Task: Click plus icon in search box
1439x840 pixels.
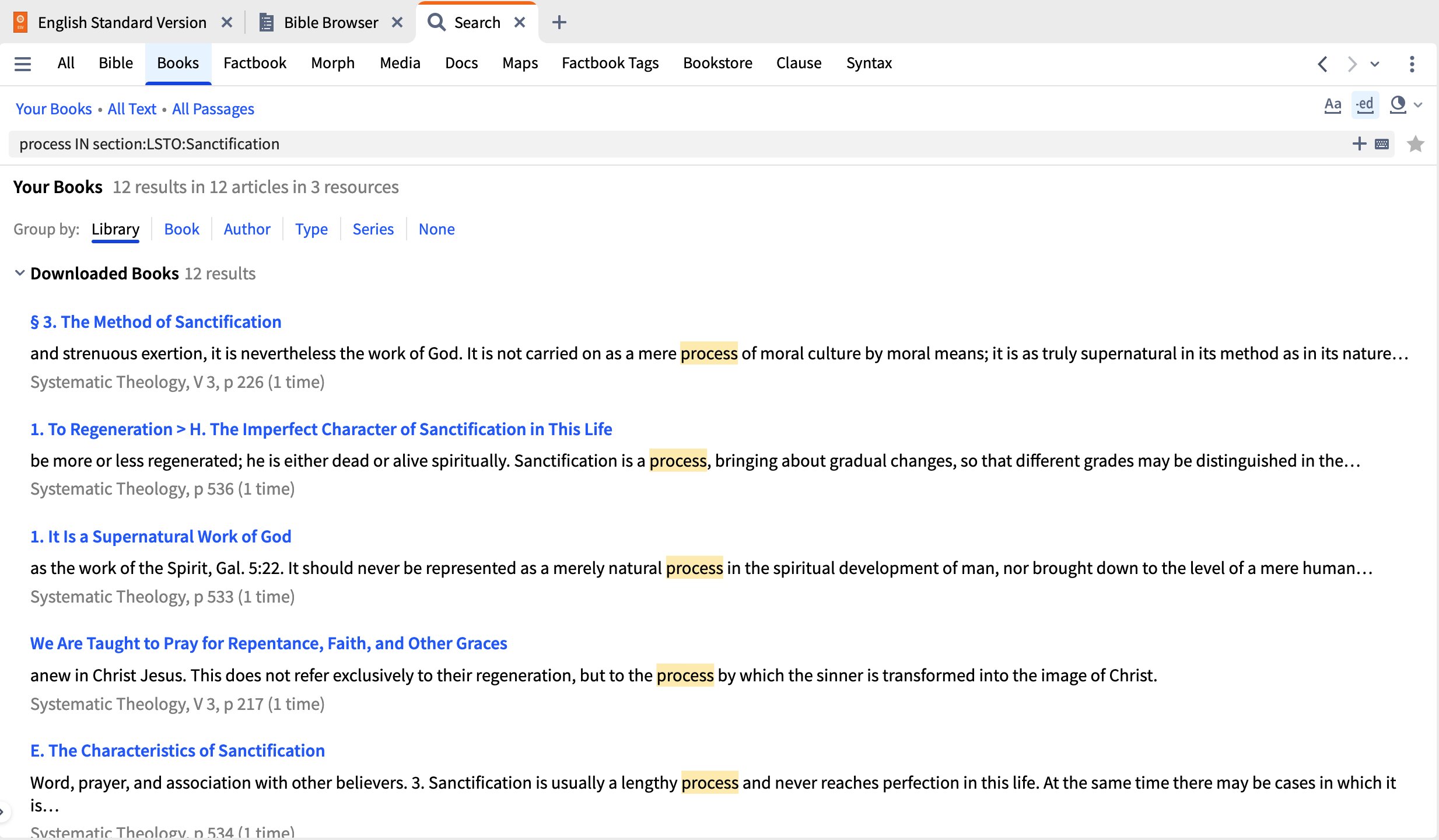Action: pyautogui.click(x=1359, y=144)
